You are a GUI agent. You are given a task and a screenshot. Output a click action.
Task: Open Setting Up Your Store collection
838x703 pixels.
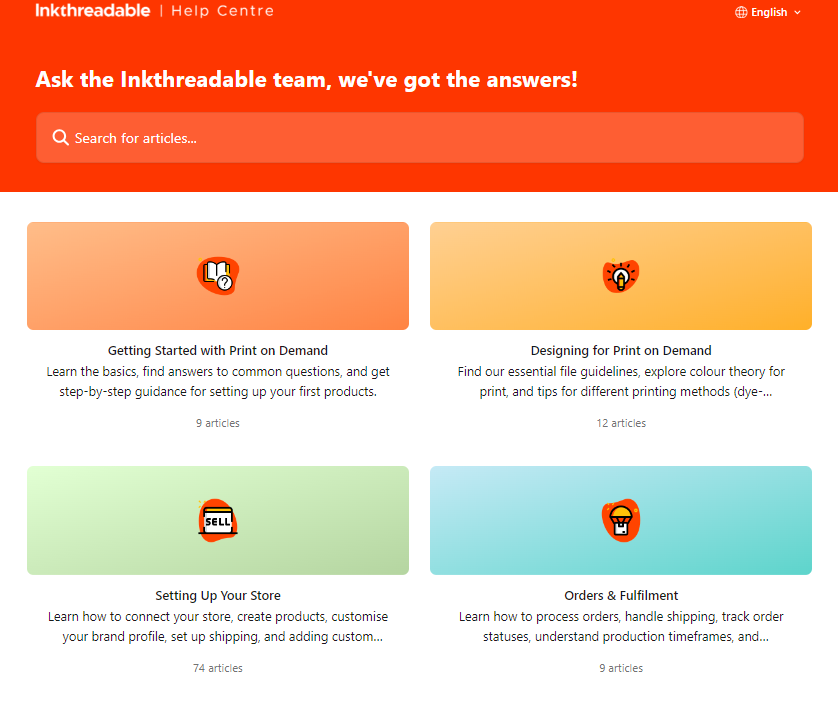tap(218, 596)
